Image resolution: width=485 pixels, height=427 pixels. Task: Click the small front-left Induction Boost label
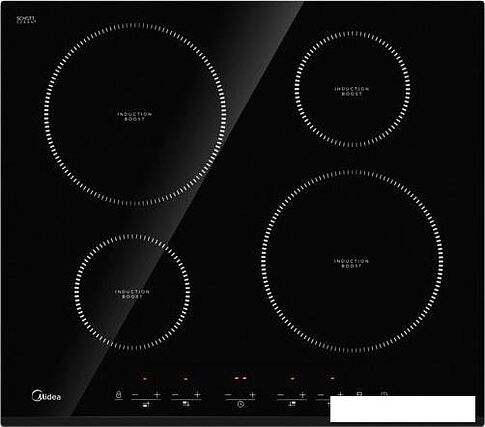132,294
